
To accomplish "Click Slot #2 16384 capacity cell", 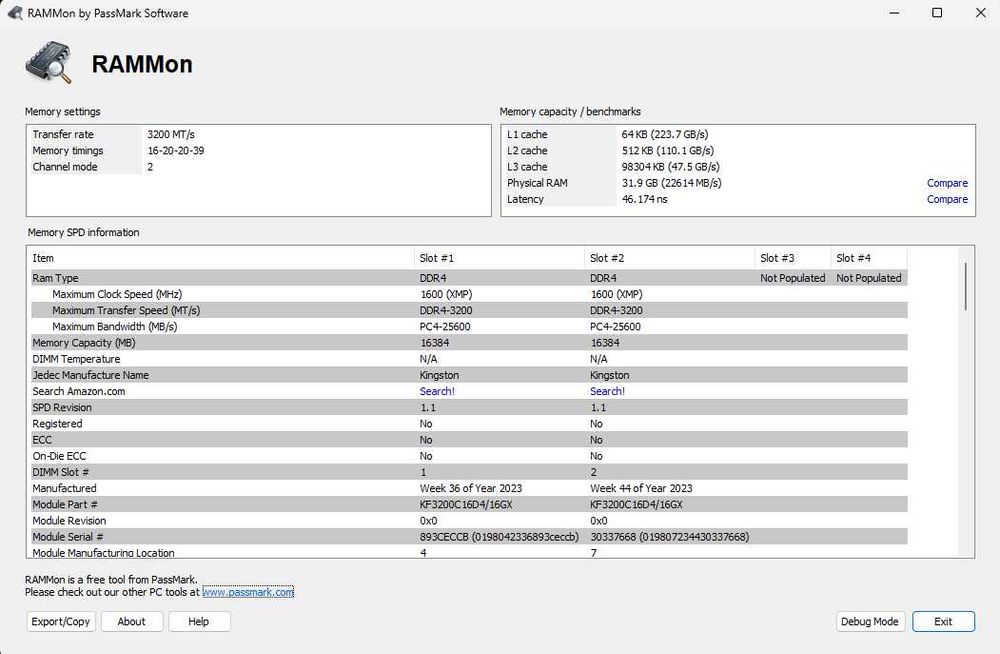I will [605, 343].
